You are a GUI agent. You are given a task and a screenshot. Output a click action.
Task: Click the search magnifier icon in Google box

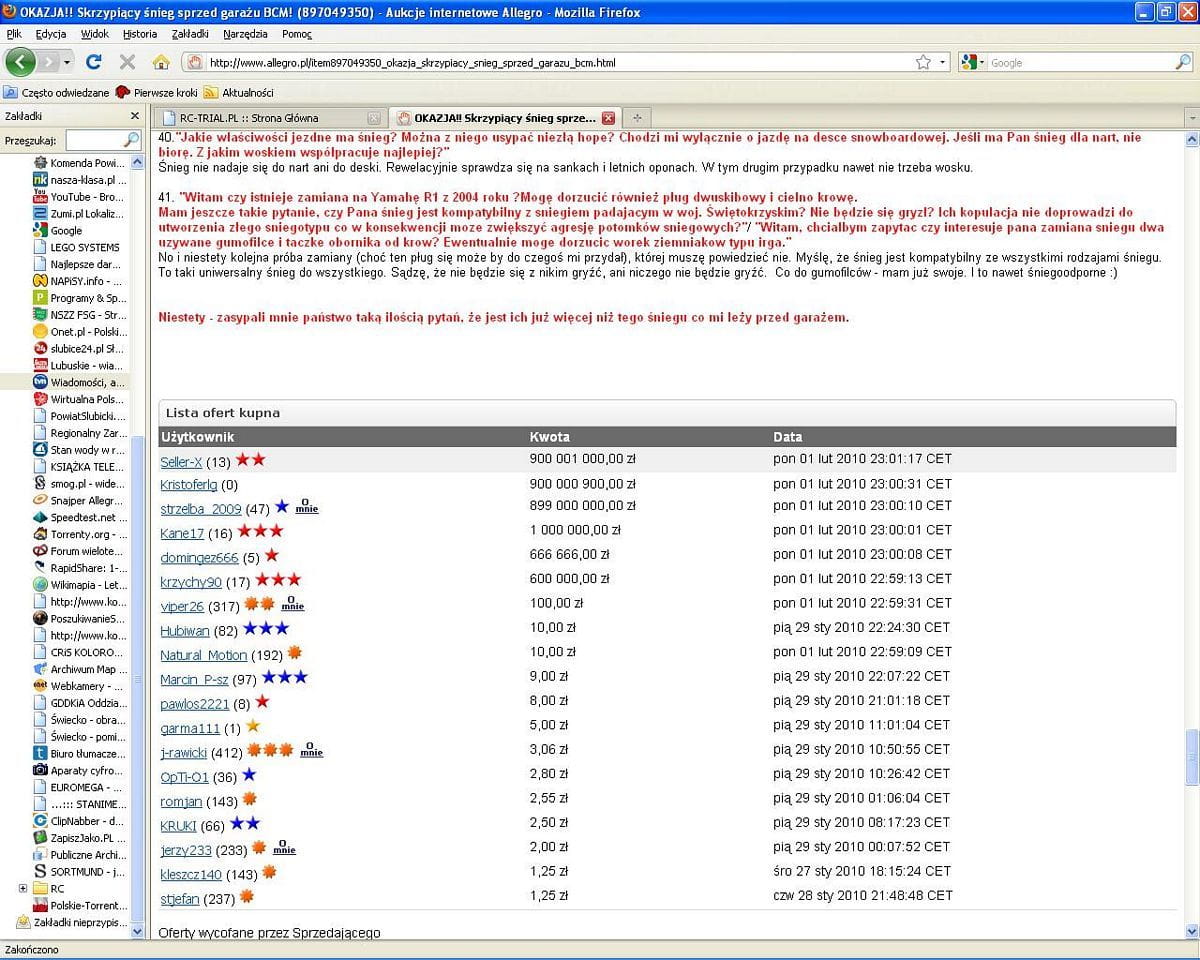[1182, 62]
